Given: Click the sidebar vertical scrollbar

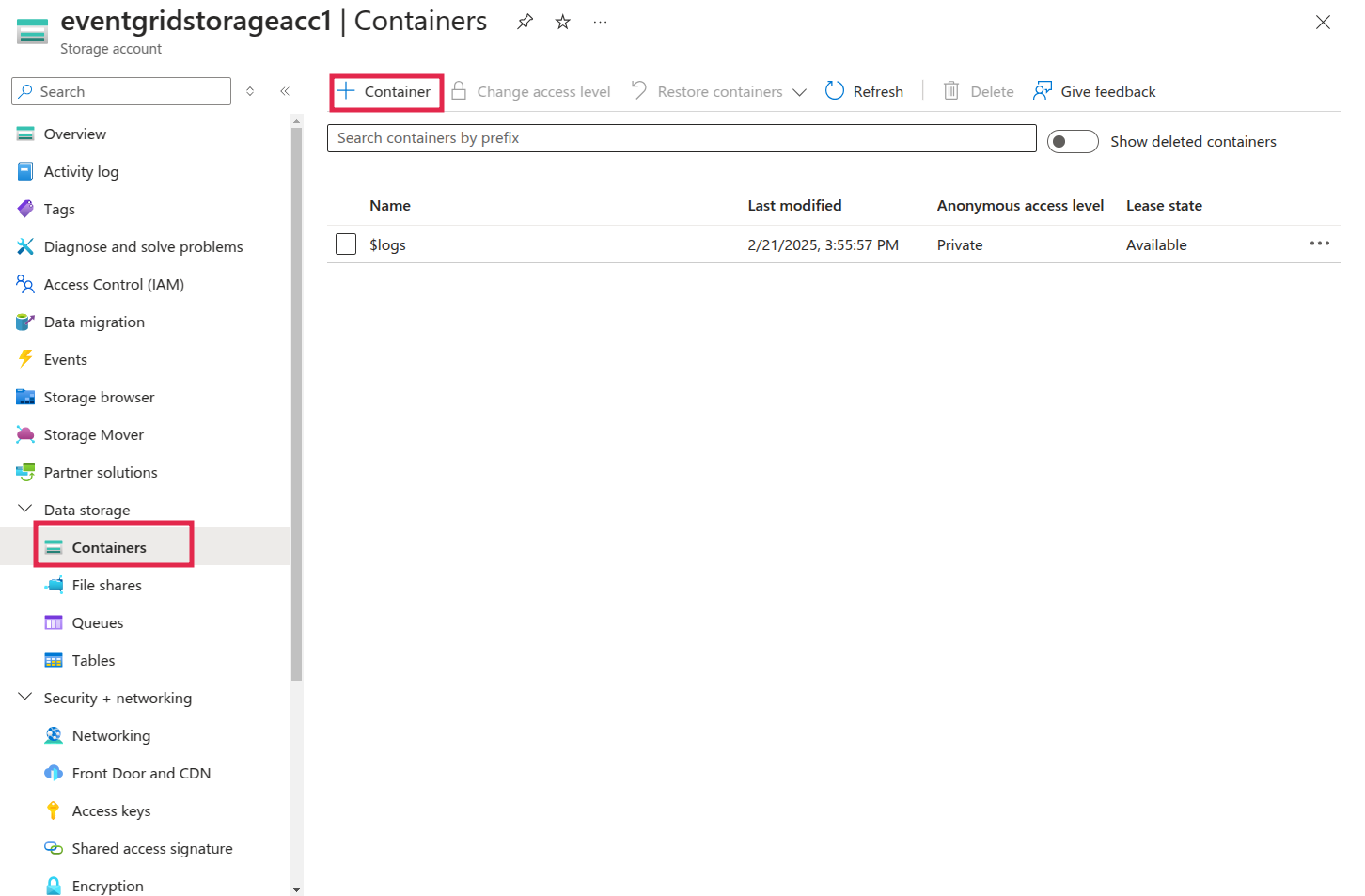Looking at the screenshot, I should (296, 404).
